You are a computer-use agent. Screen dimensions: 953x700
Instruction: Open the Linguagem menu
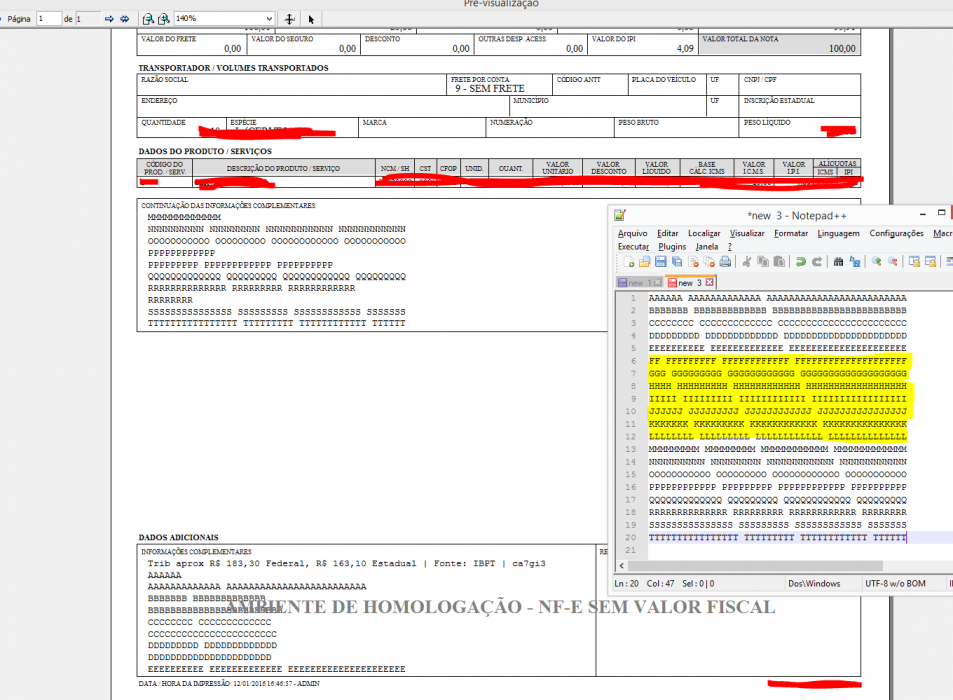pos(838,233)
